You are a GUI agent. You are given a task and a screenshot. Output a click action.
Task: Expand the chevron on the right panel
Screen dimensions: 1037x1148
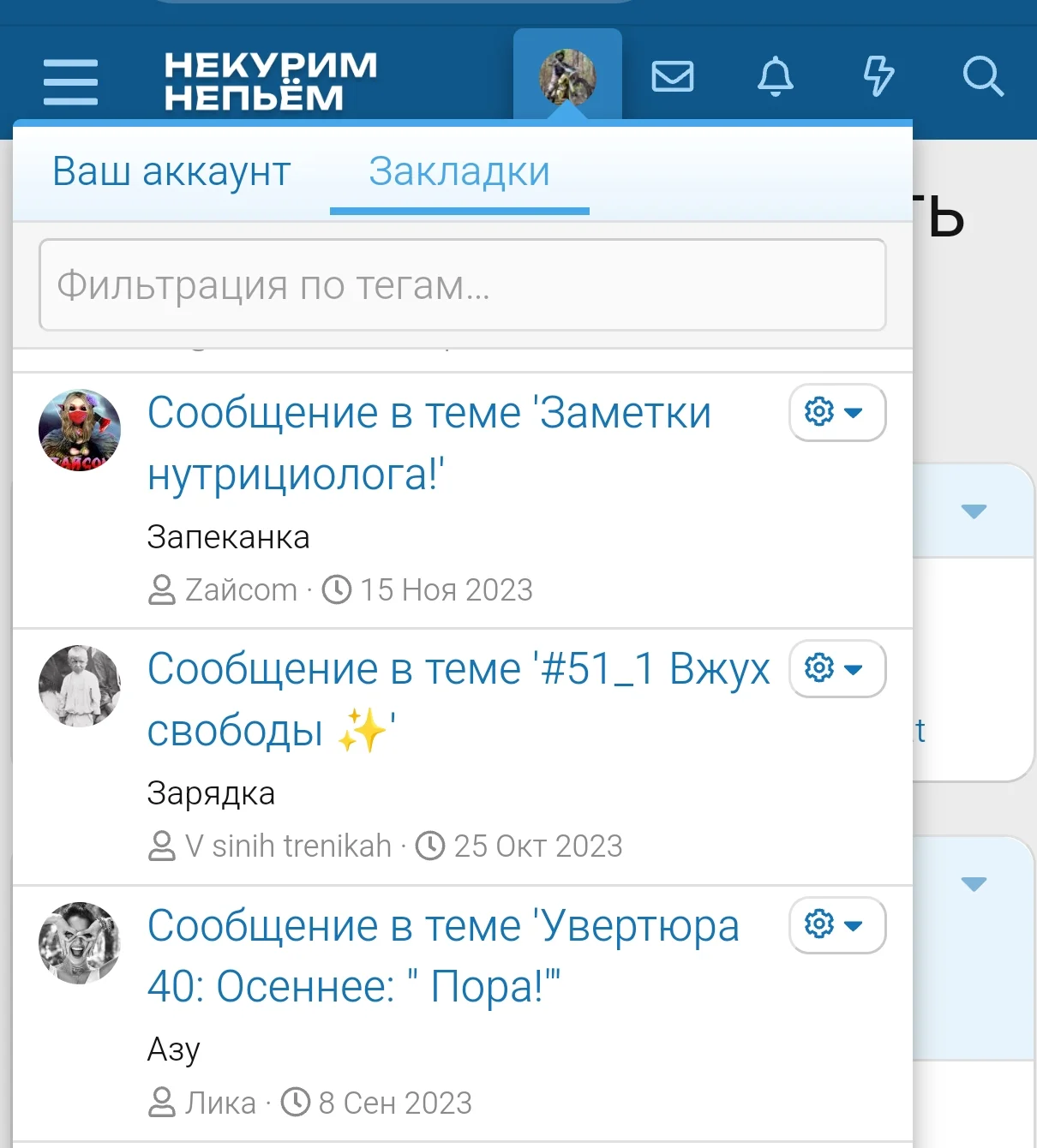[x=973, y=511]
